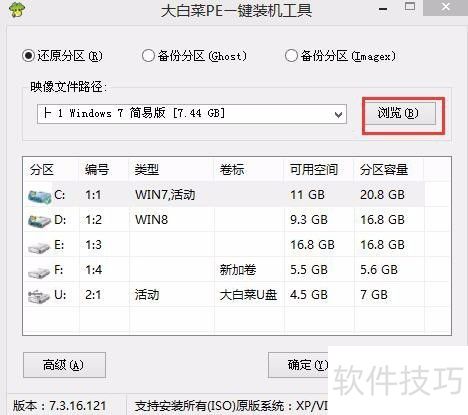Click the Windows 7 简易版 combo box
Viewport: 468px width, 415px height.
pos(192,114)
